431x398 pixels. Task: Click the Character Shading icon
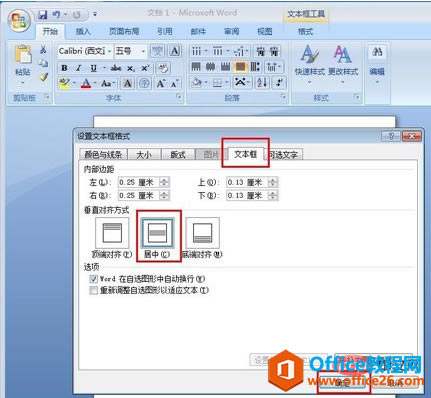coord(127,83)
